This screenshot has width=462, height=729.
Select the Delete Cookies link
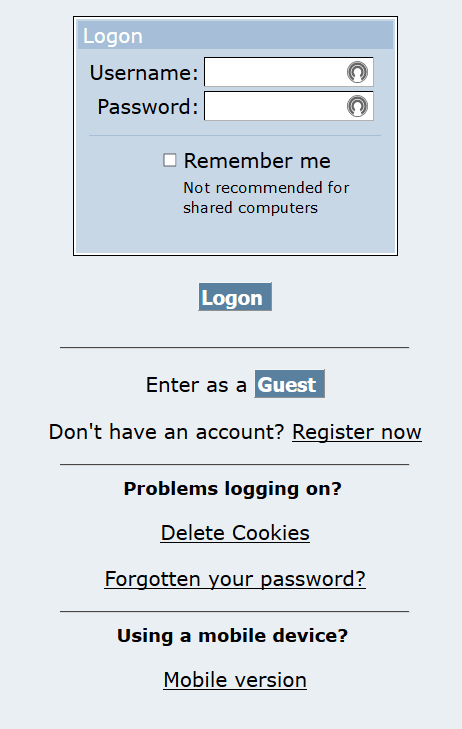click(235, 533)
